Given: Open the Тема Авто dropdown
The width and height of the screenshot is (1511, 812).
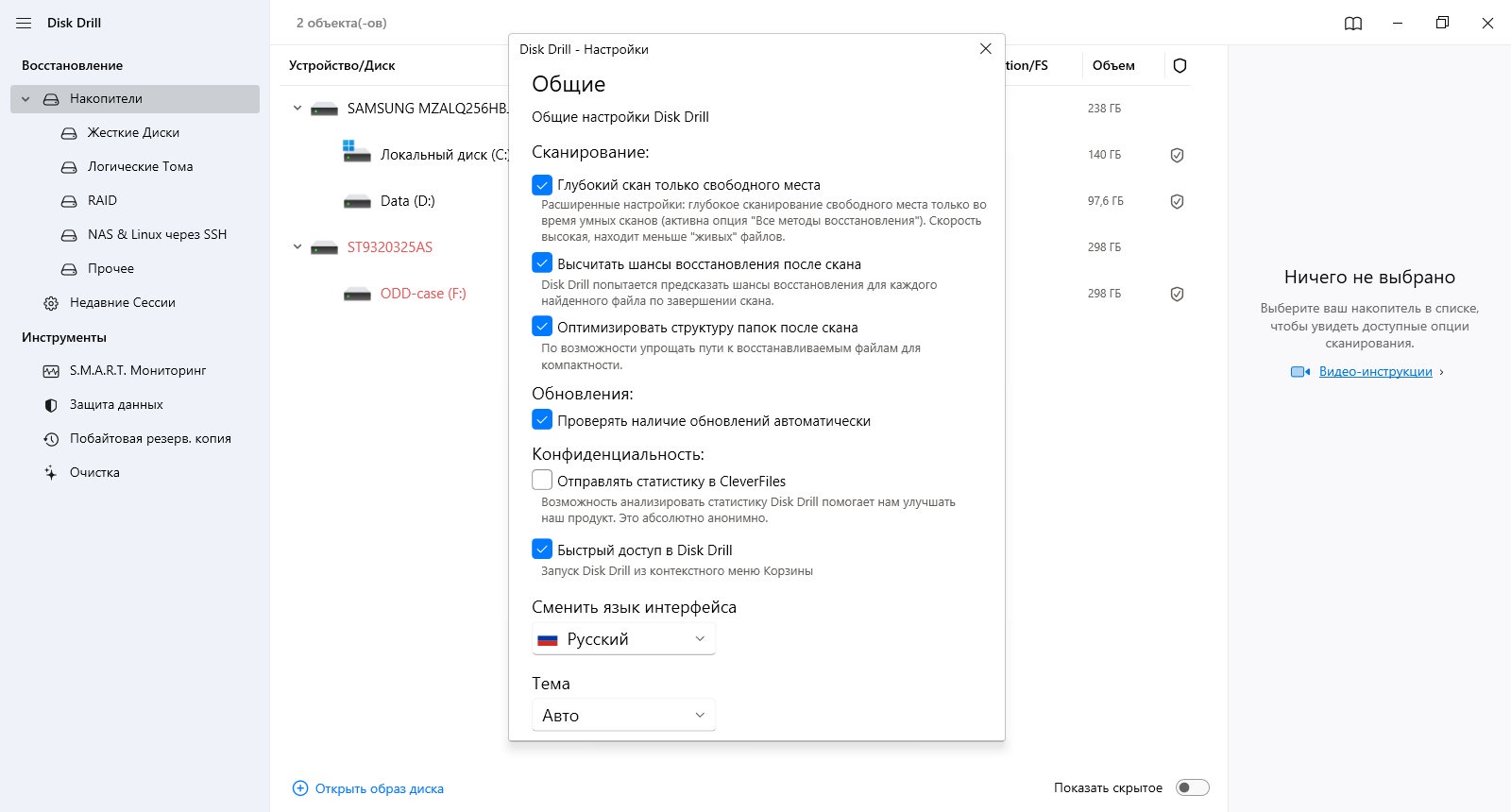Looking at the screenshot, I should tap(623, 716).
